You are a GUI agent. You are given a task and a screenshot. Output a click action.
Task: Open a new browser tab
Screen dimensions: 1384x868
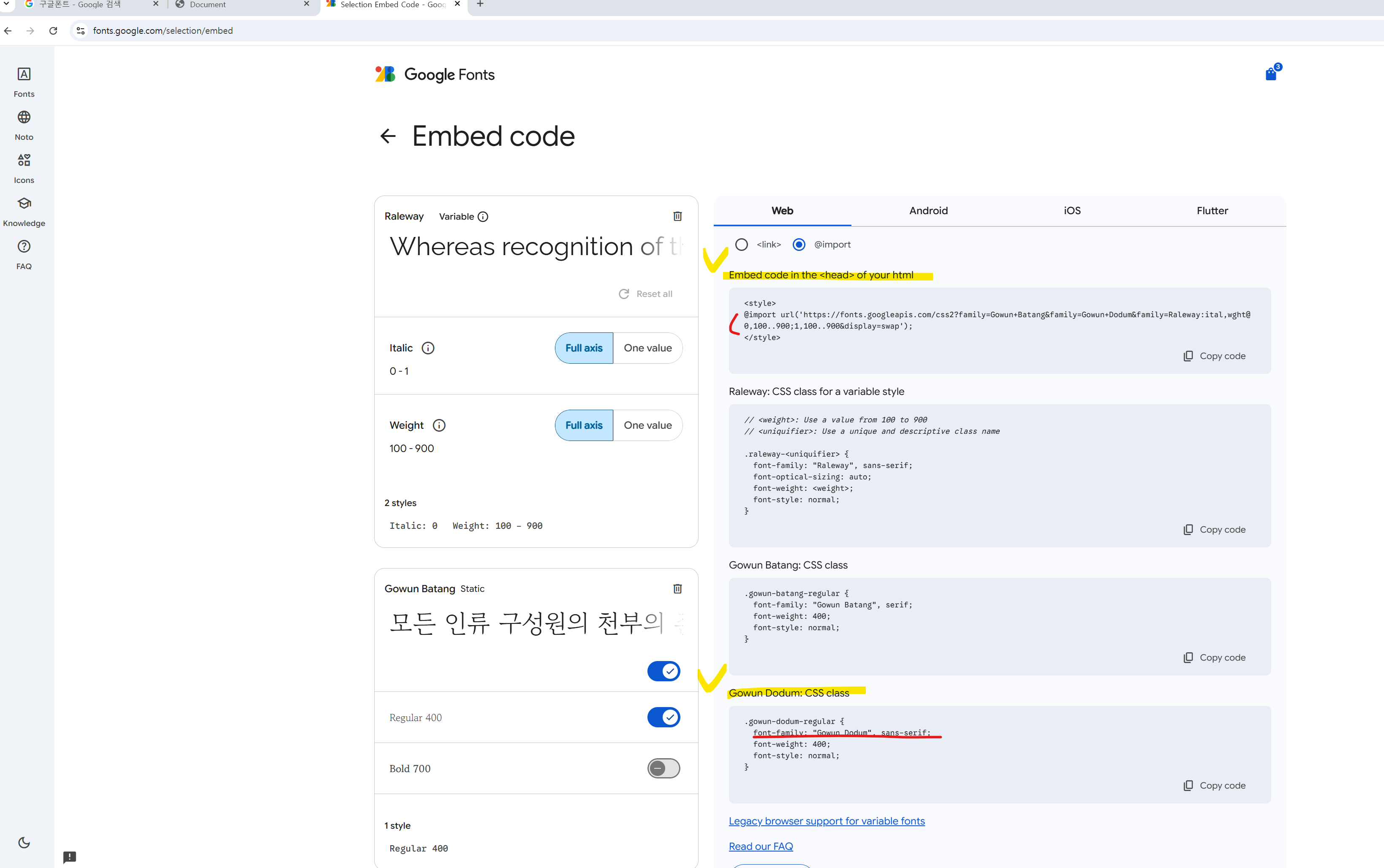pos(480,5)
